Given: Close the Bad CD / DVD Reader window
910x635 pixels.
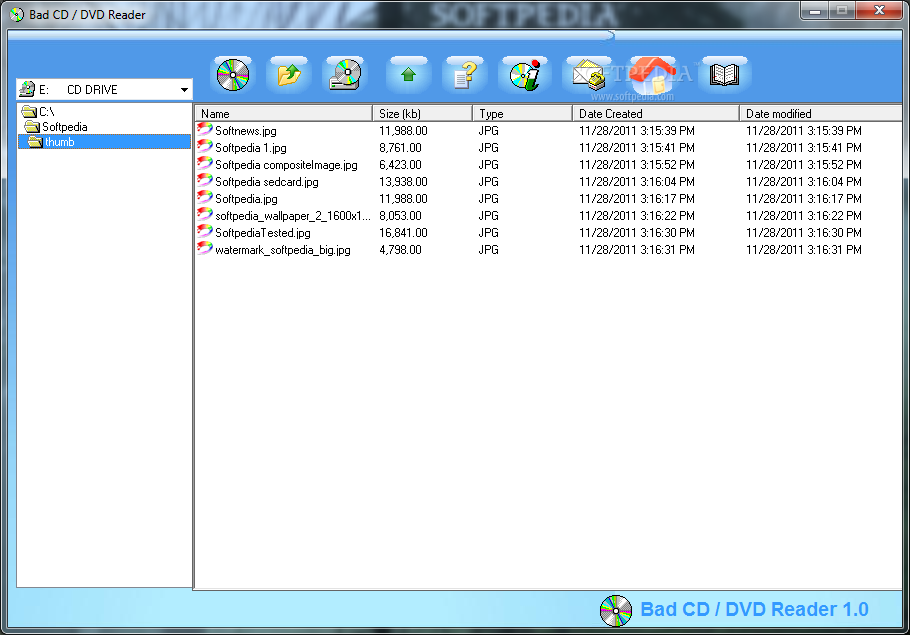Looking at the screenshot, I should [x=879, y=10].
